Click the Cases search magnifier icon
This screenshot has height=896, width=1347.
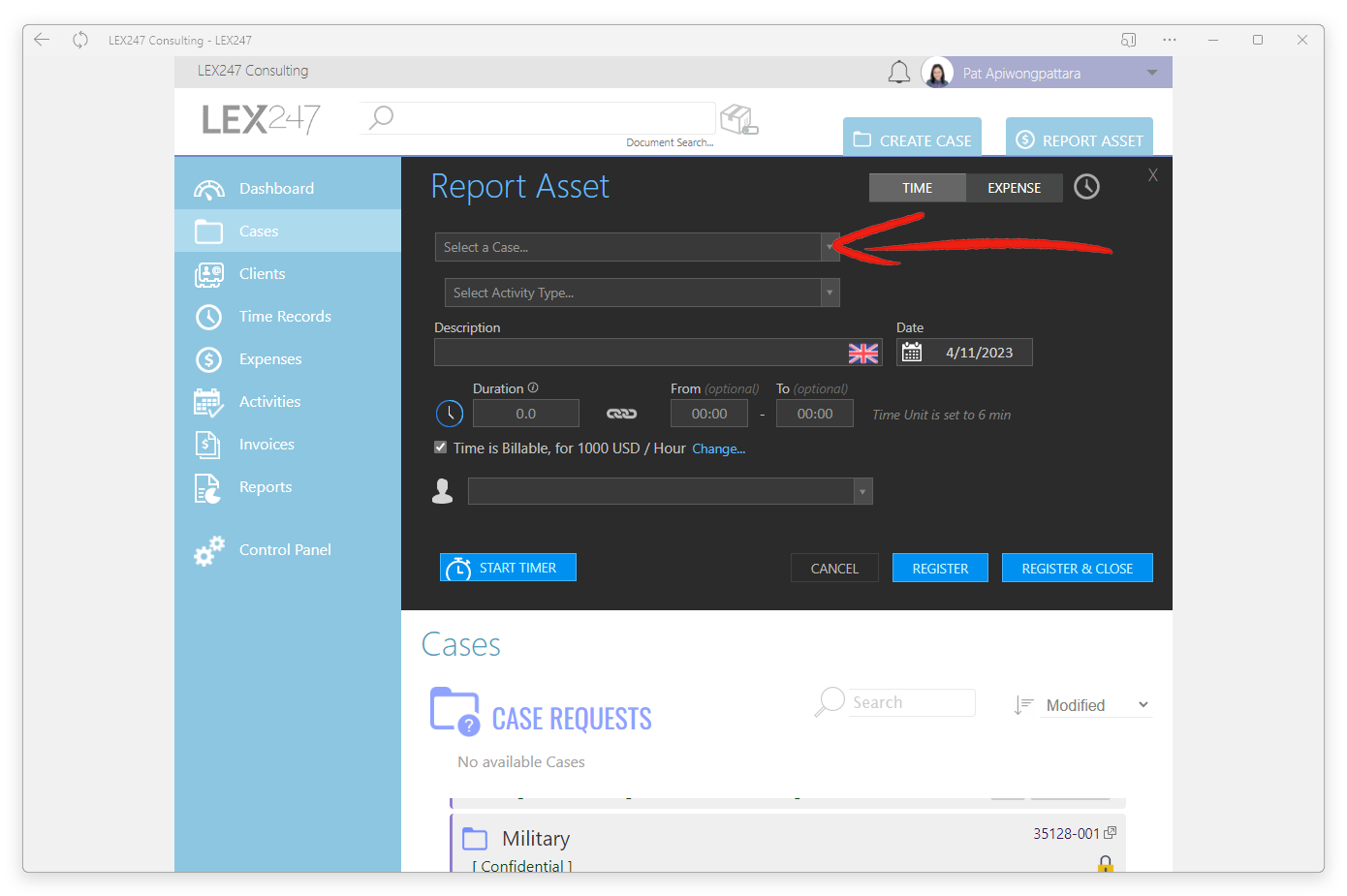click(830, 702)
